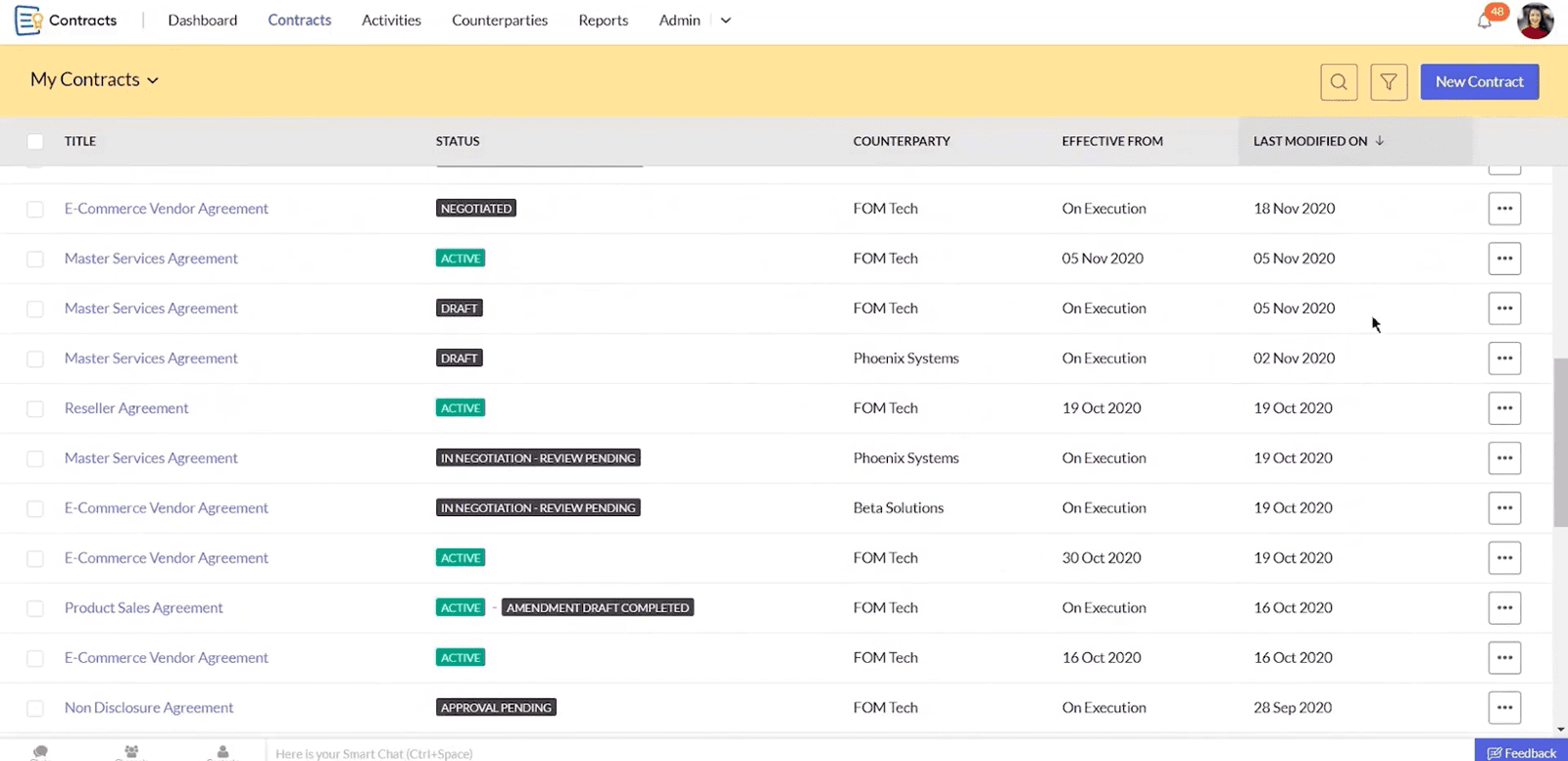
Task: Expand the top navigation more chevron
Action: 725,21
